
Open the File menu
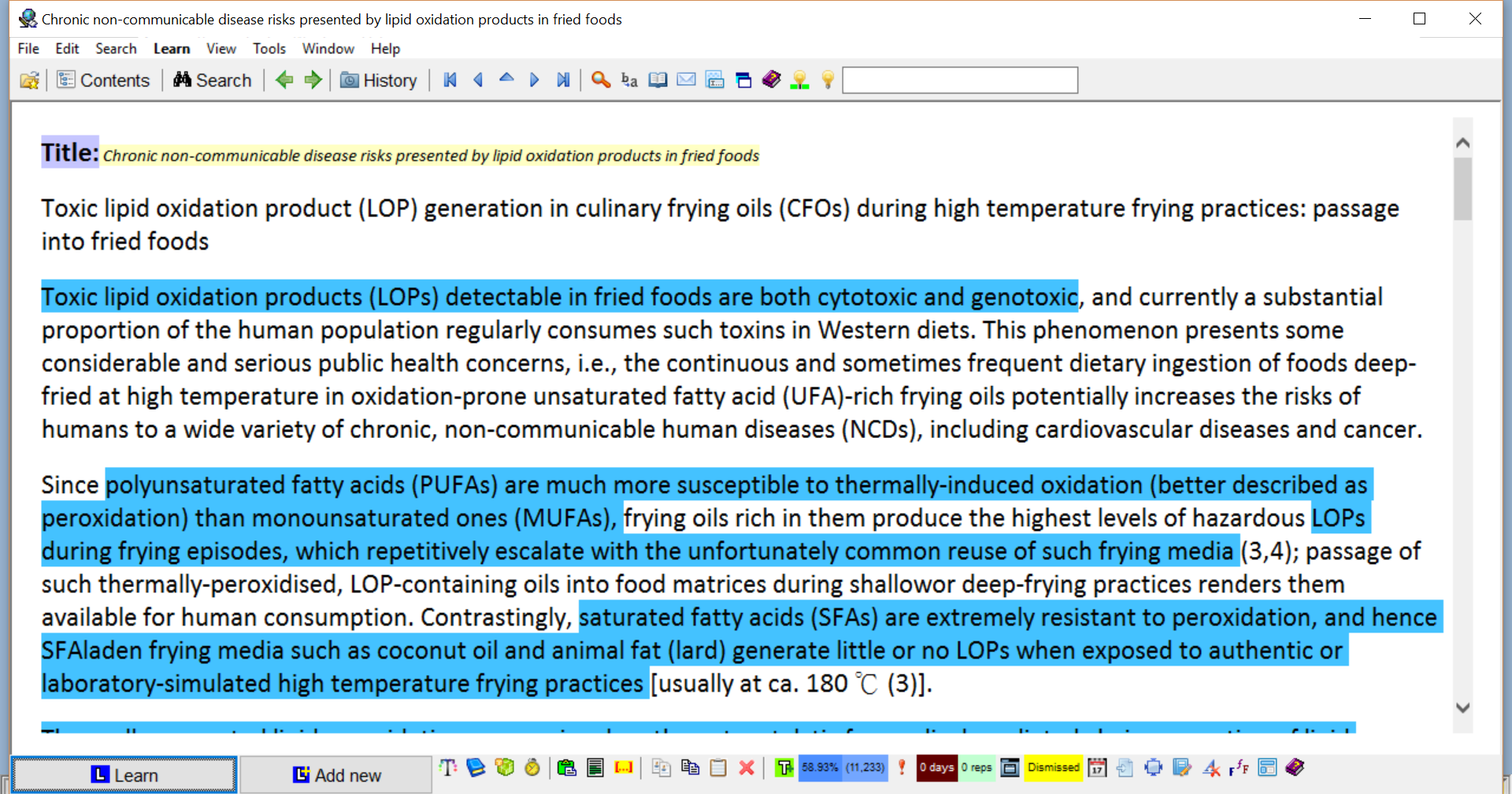pos(28,49)
